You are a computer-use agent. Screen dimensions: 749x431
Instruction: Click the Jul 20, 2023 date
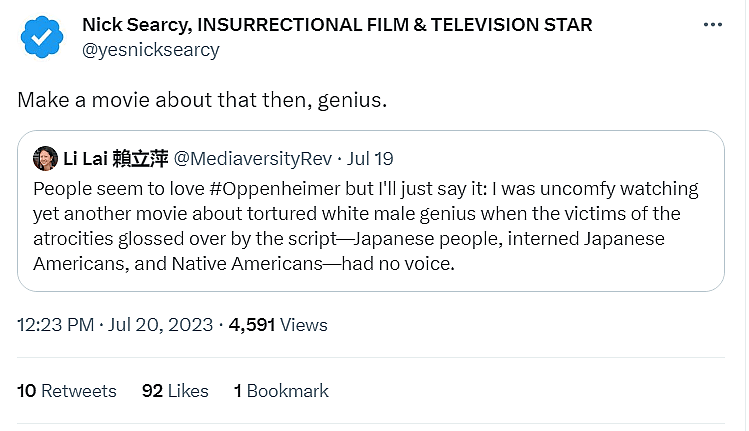161,325
